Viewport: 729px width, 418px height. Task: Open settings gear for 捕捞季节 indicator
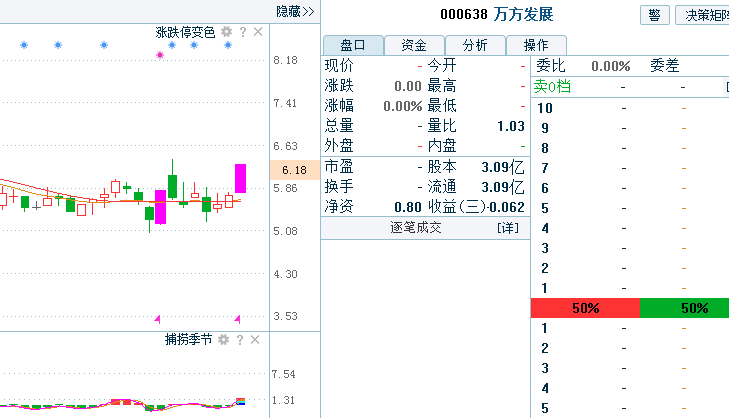pyautogui.click(x=224, y=340)
